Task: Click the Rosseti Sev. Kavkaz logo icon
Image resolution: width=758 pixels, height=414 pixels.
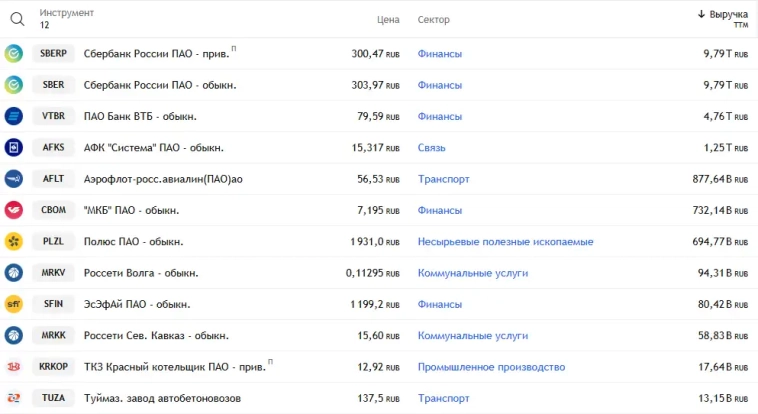Action: coord(14,335)
